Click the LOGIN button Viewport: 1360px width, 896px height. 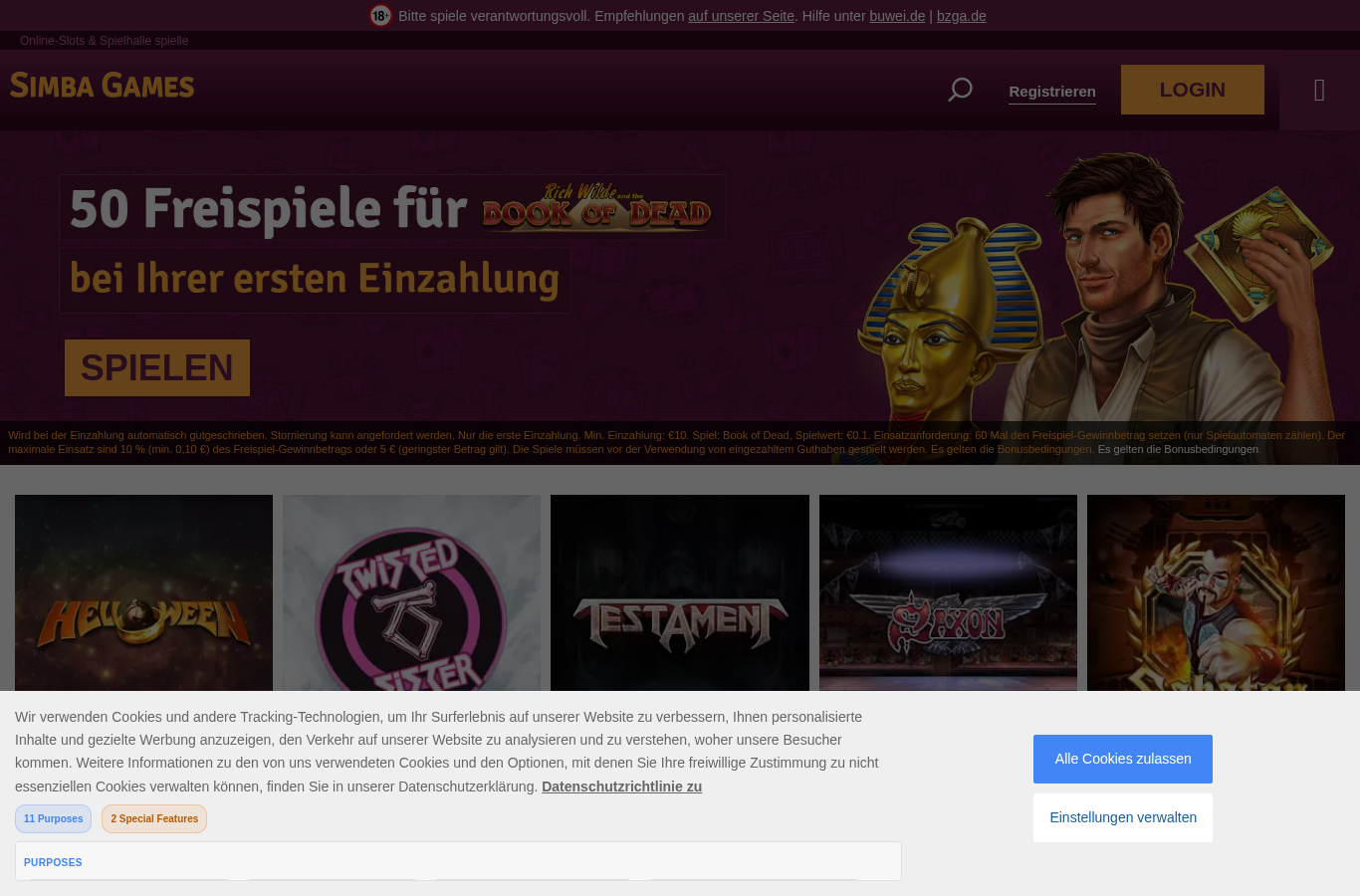tap(1193, 90)
